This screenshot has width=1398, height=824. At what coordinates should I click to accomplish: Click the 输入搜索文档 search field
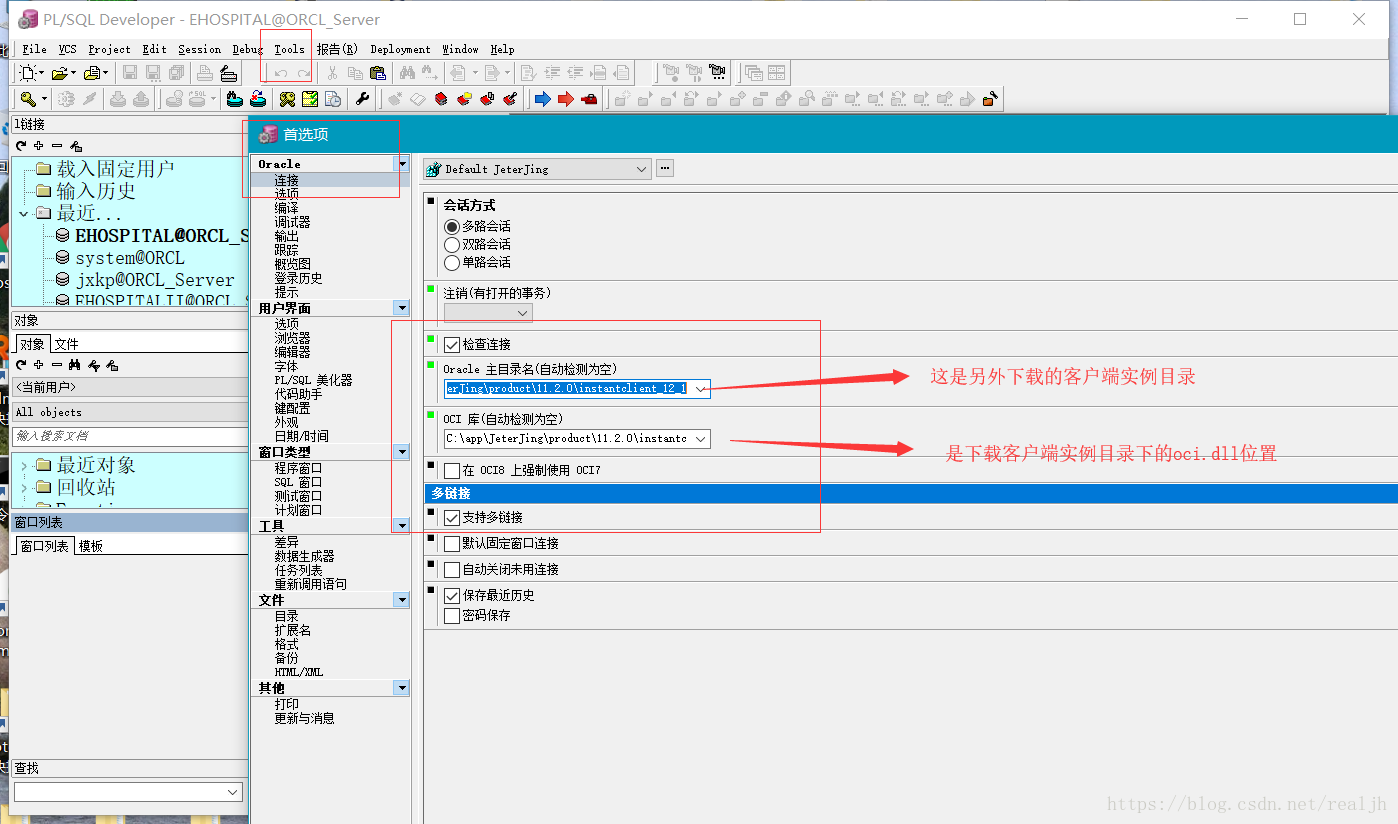point(130,436)
